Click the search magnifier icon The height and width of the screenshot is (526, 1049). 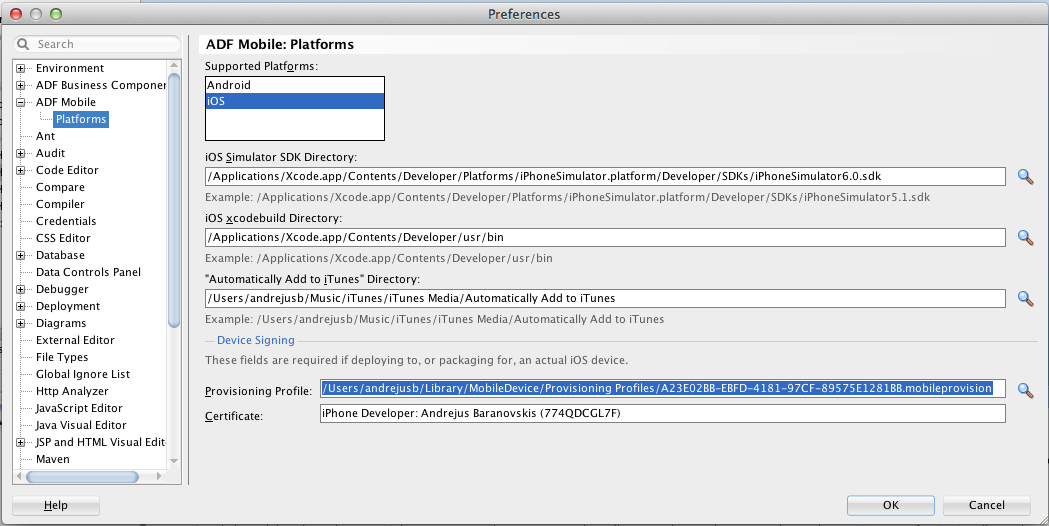(x=24, y=44)
